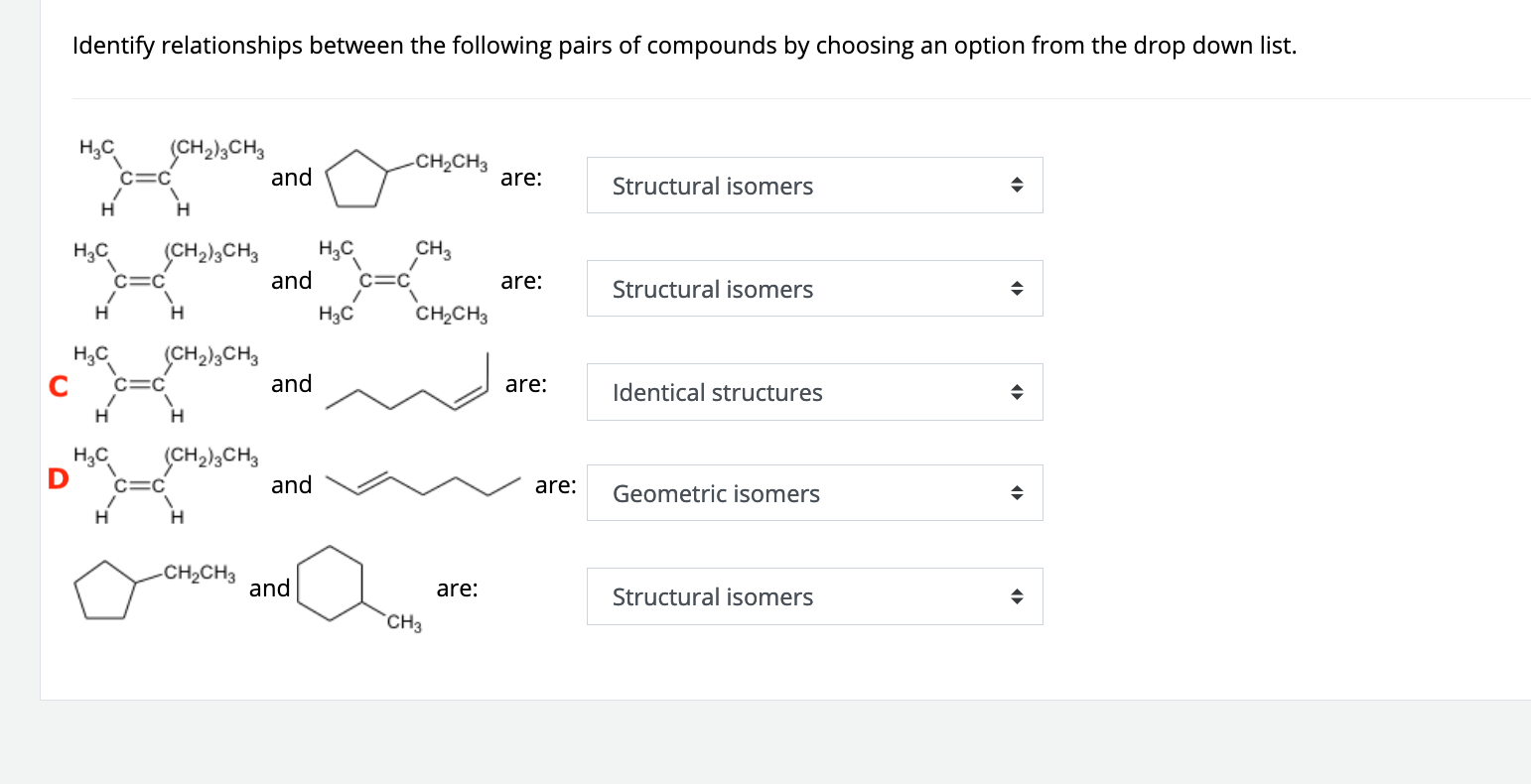Open the dropdown for the ethylcyclopentane and methylcyclohexane pair
The image size is (1531, 784).
coord(814,596)
